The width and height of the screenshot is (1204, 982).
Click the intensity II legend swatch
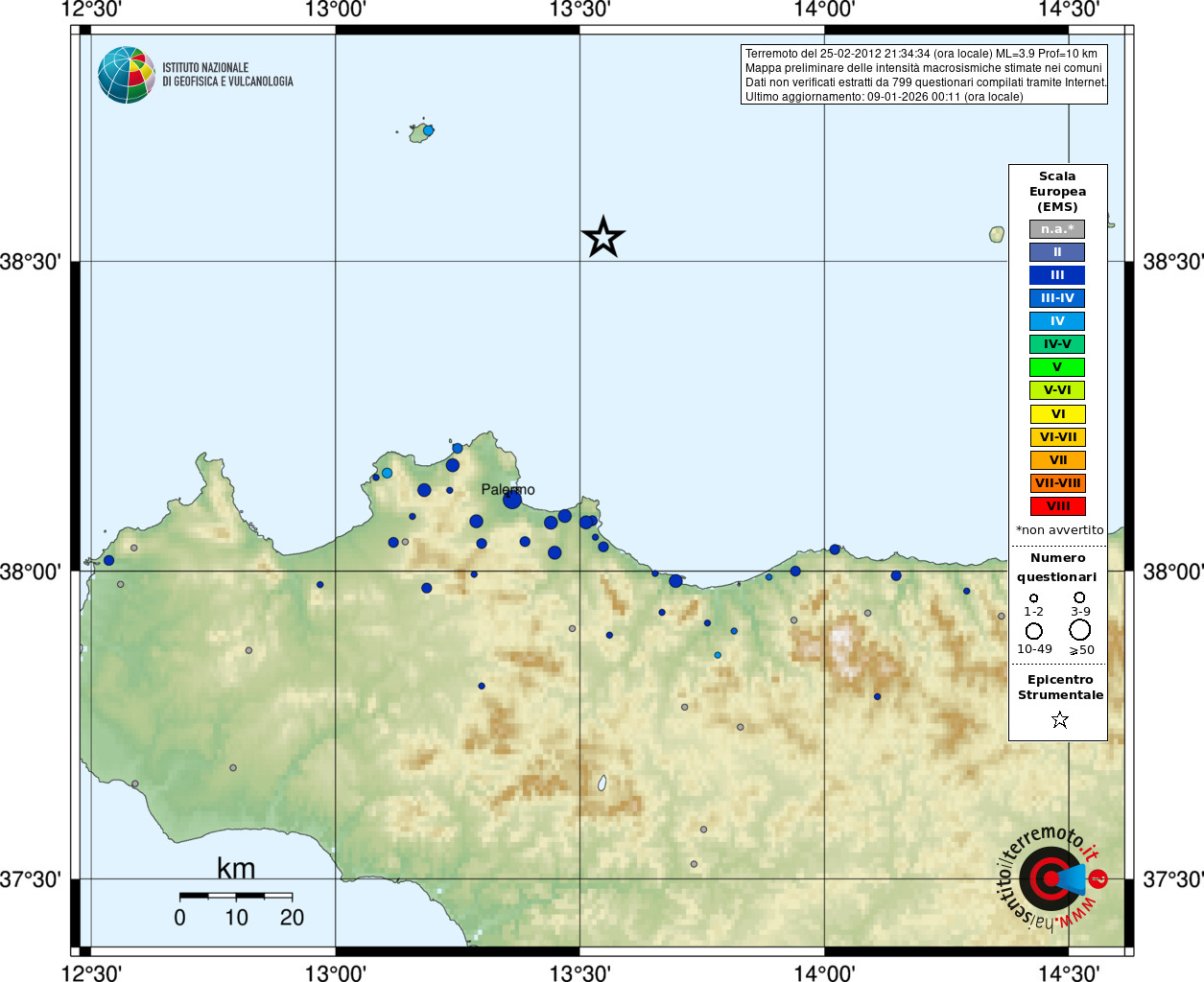1057,252
